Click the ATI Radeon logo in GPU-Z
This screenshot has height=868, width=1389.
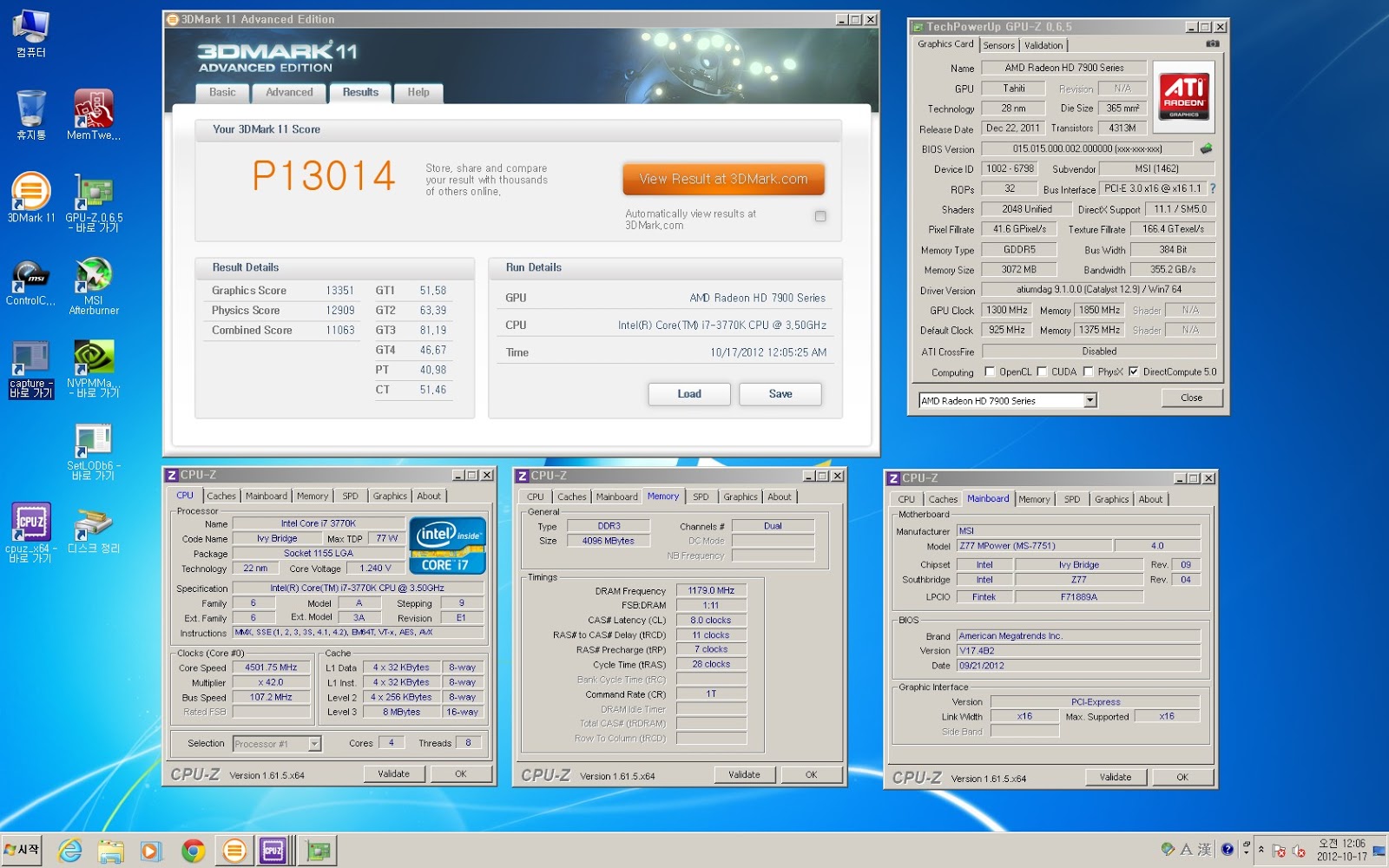(x=1184, y=95)
